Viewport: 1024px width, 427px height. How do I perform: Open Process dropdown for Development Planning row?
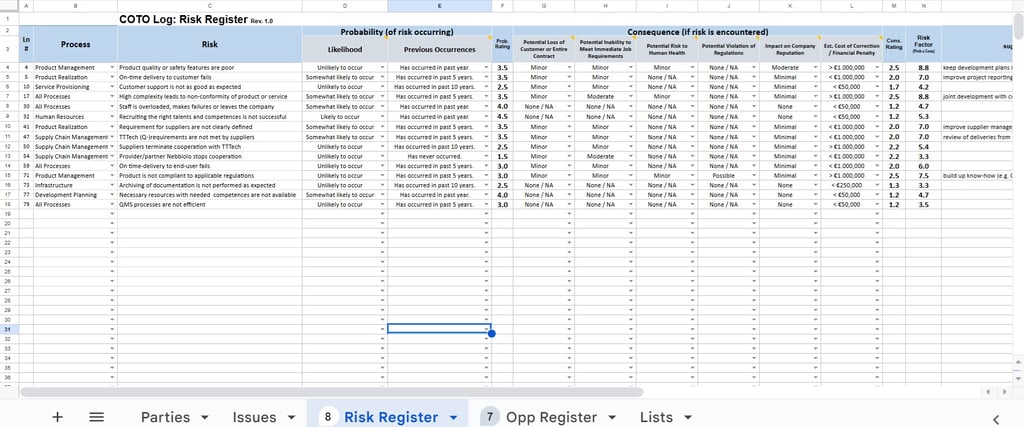pos(112,195)
